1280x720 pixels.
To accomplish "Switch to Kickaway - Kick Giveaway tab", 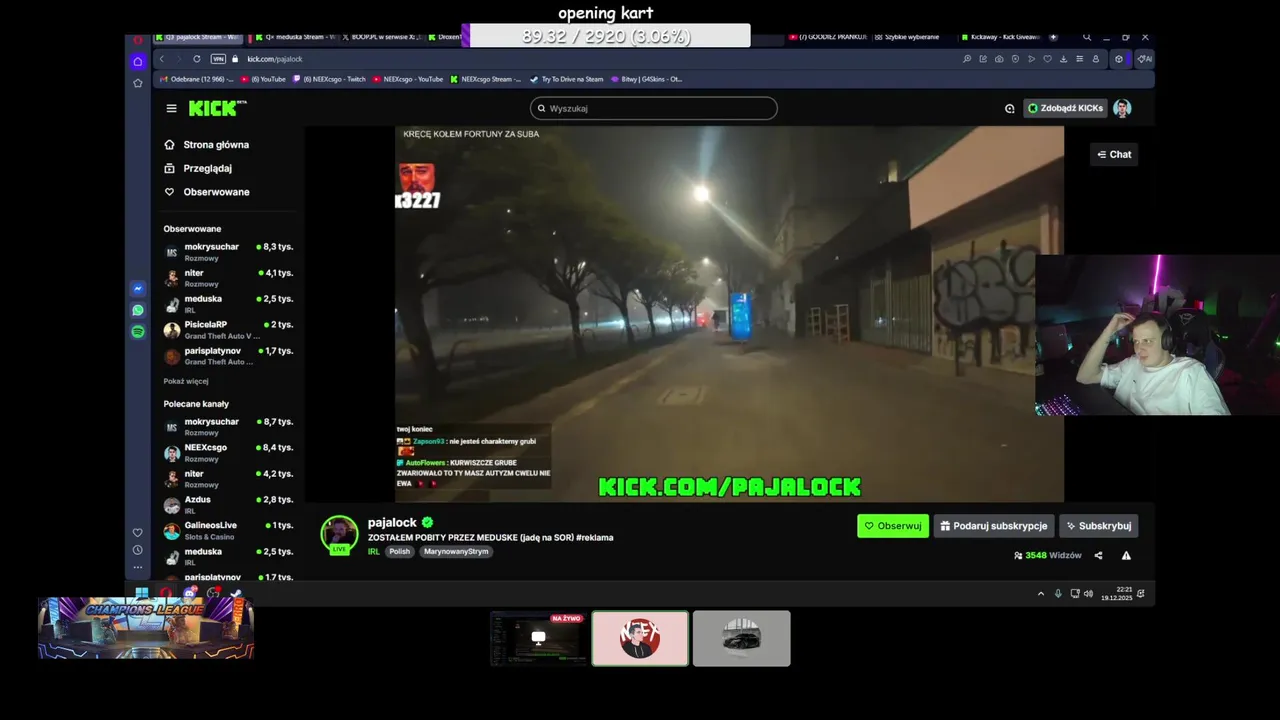I will click(x=999, y=37).
